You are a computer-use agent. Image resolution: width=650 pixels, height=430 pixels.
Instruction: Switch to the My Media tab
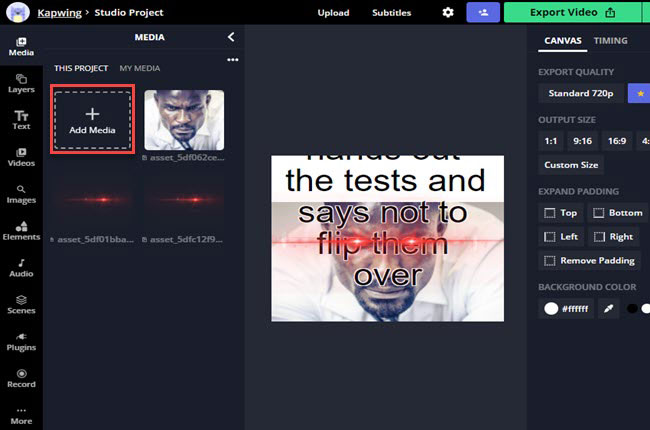139,68
